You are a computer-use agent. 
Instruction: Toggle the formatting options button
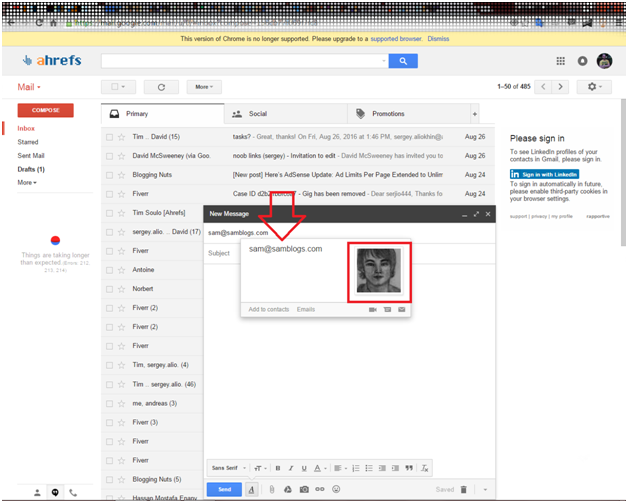(x=252, y=489)
